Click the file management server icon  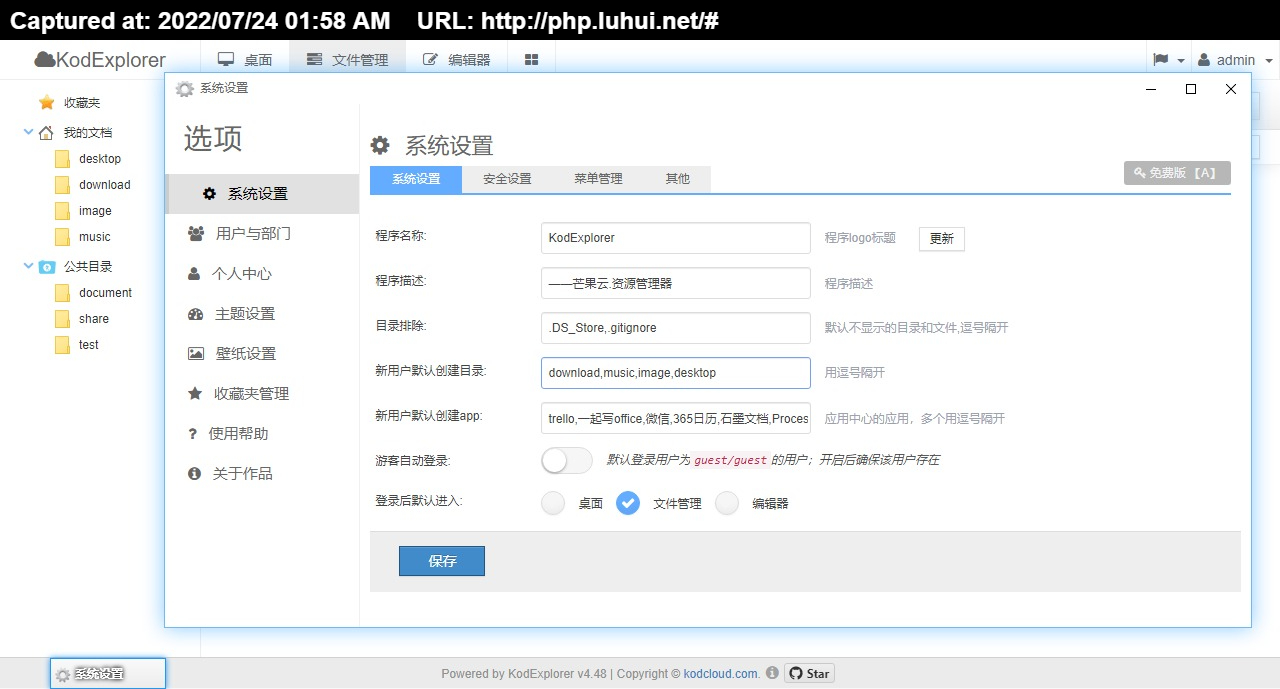tap(314, 60)
